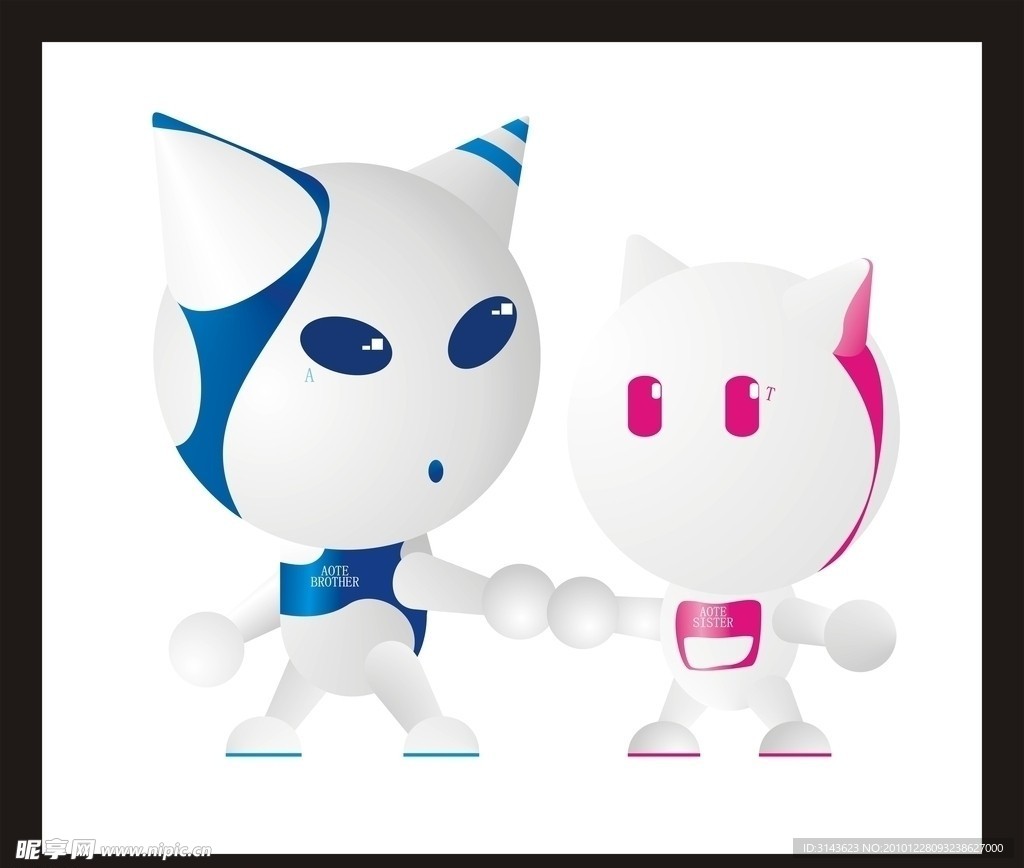1024x868 pixels.
Task: Click the joined hands between the two characters
Action: (550, 602)
